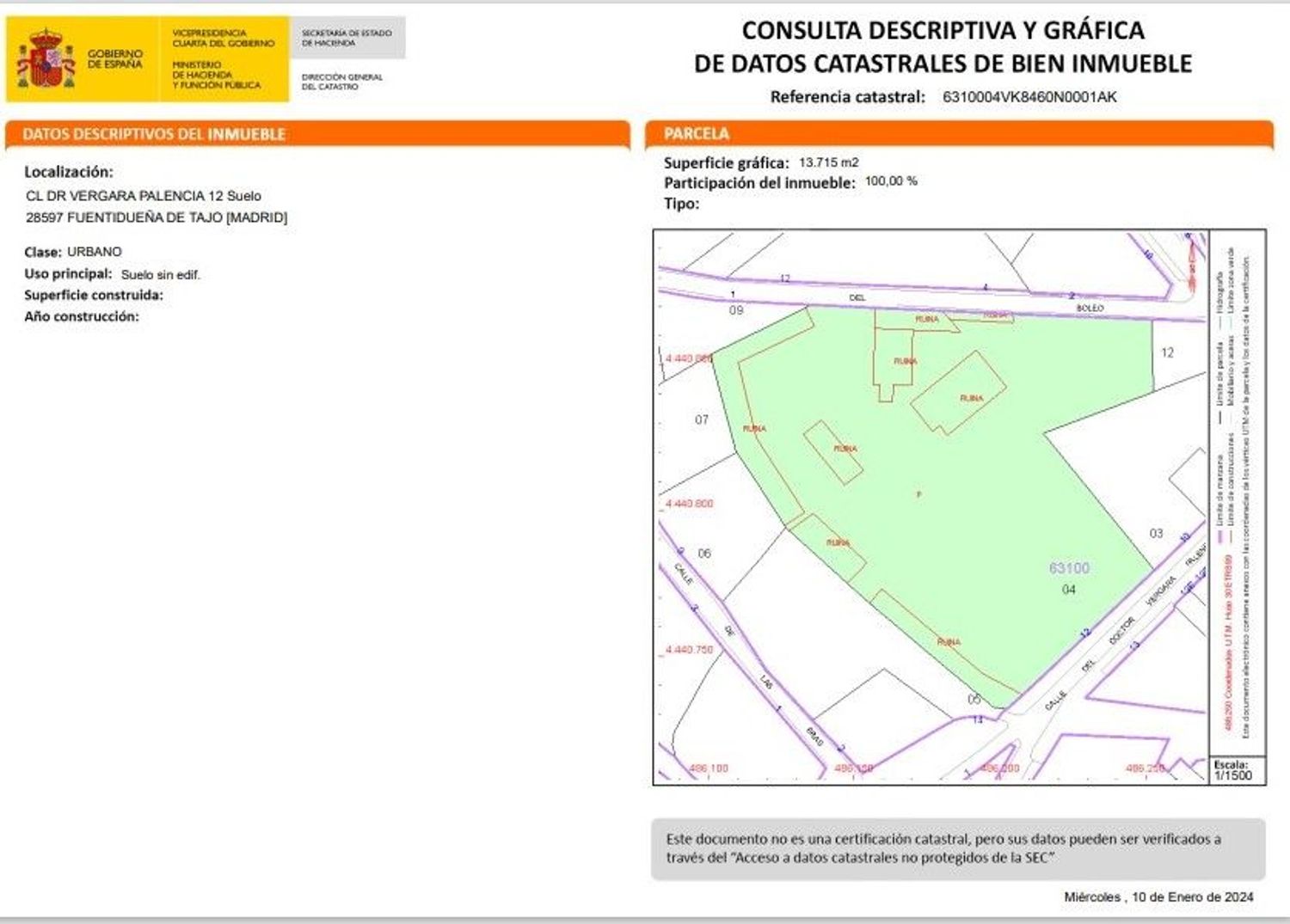1290x924 pixels.
Task: Click the gray disclaimer notice box
Action: point(957,848)
